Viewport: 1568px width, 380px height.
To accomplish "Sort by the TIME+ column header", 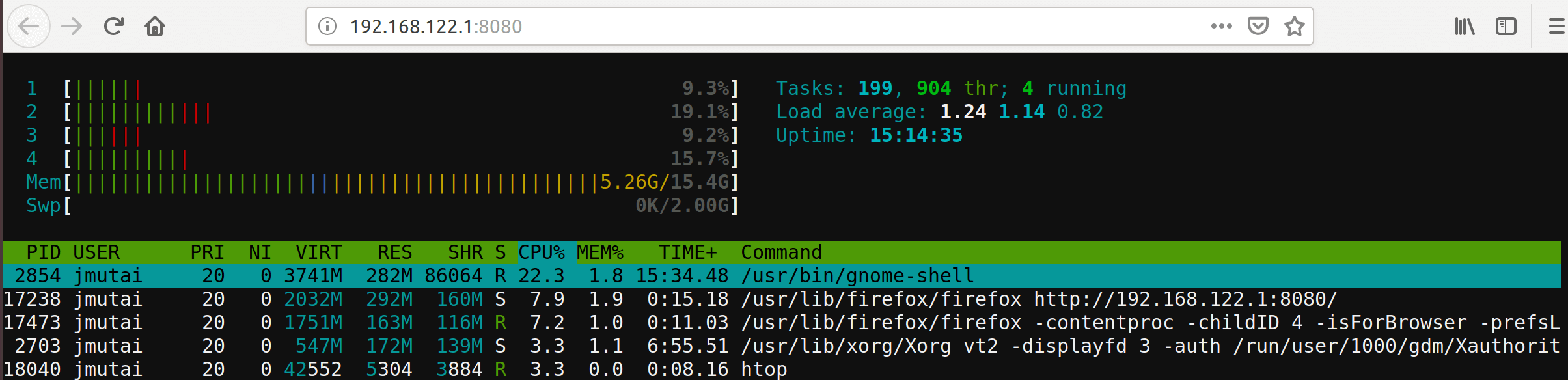I will (688, 252).
